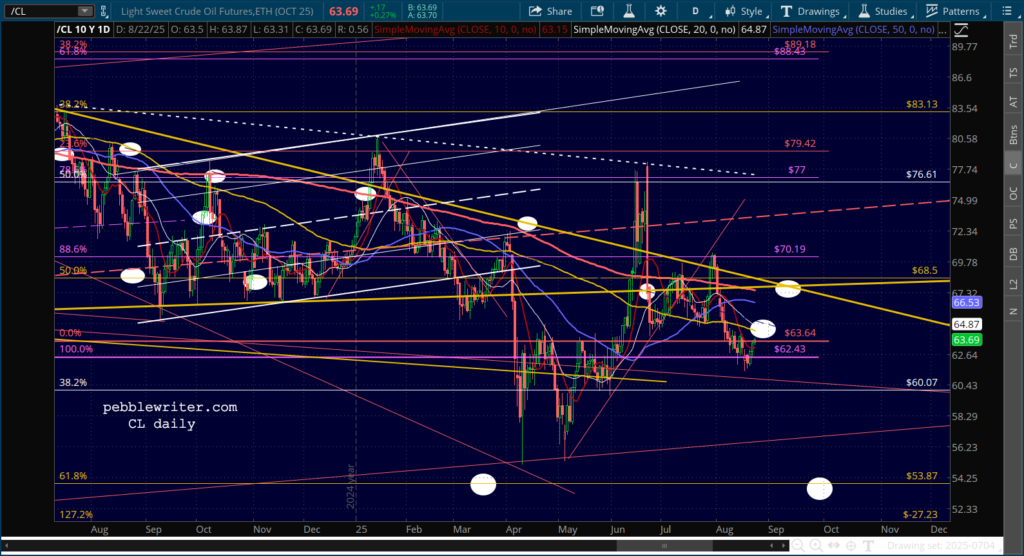Viewport: 1024px width, 556px height.
Task: Click the SimpleMovingAvg (CLOSE, 50) study label
Action: pos(853,30)
